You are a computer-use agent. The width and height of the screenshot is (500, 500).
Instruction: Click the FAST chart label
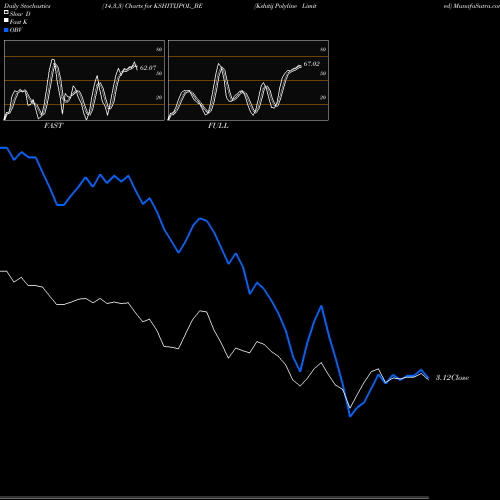tap(53, 125)
